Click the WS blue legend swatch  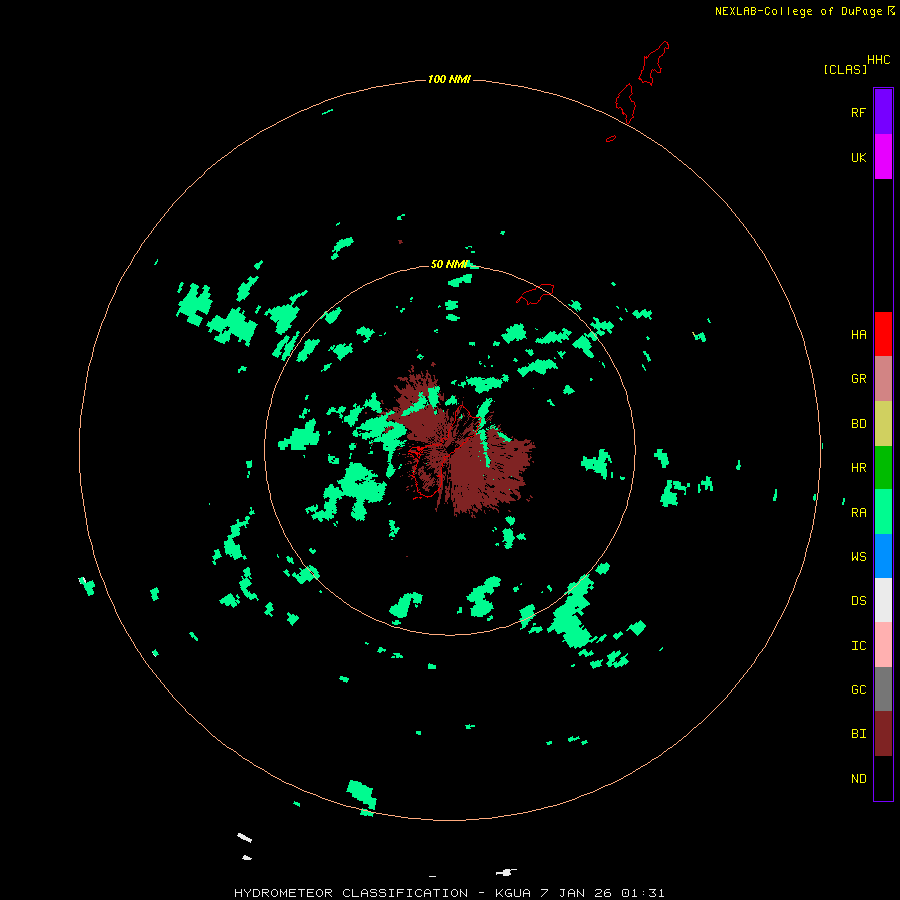tap(883, 556)
